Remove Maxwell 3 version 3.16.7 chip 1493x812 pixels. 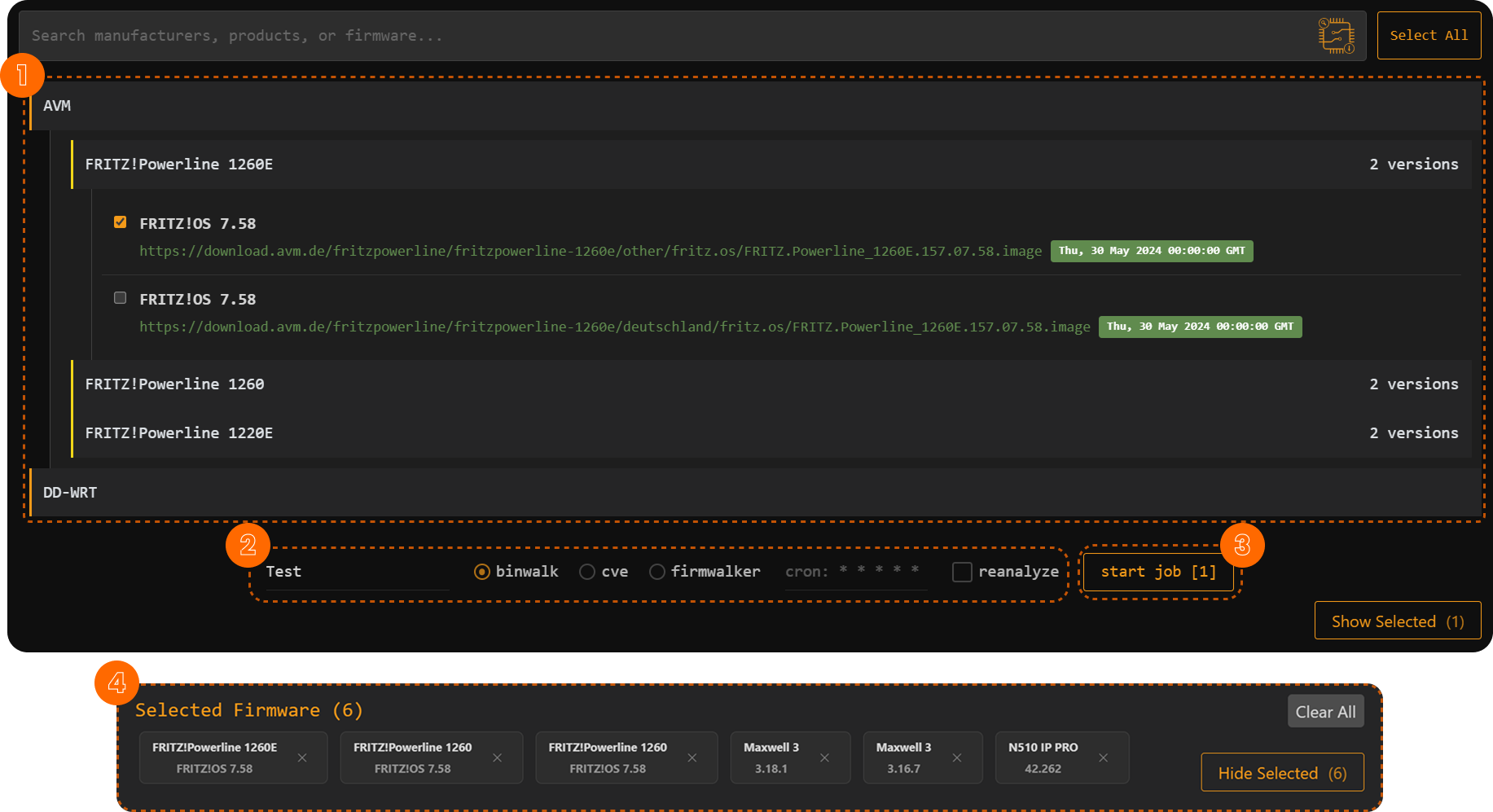click(957, 757)
